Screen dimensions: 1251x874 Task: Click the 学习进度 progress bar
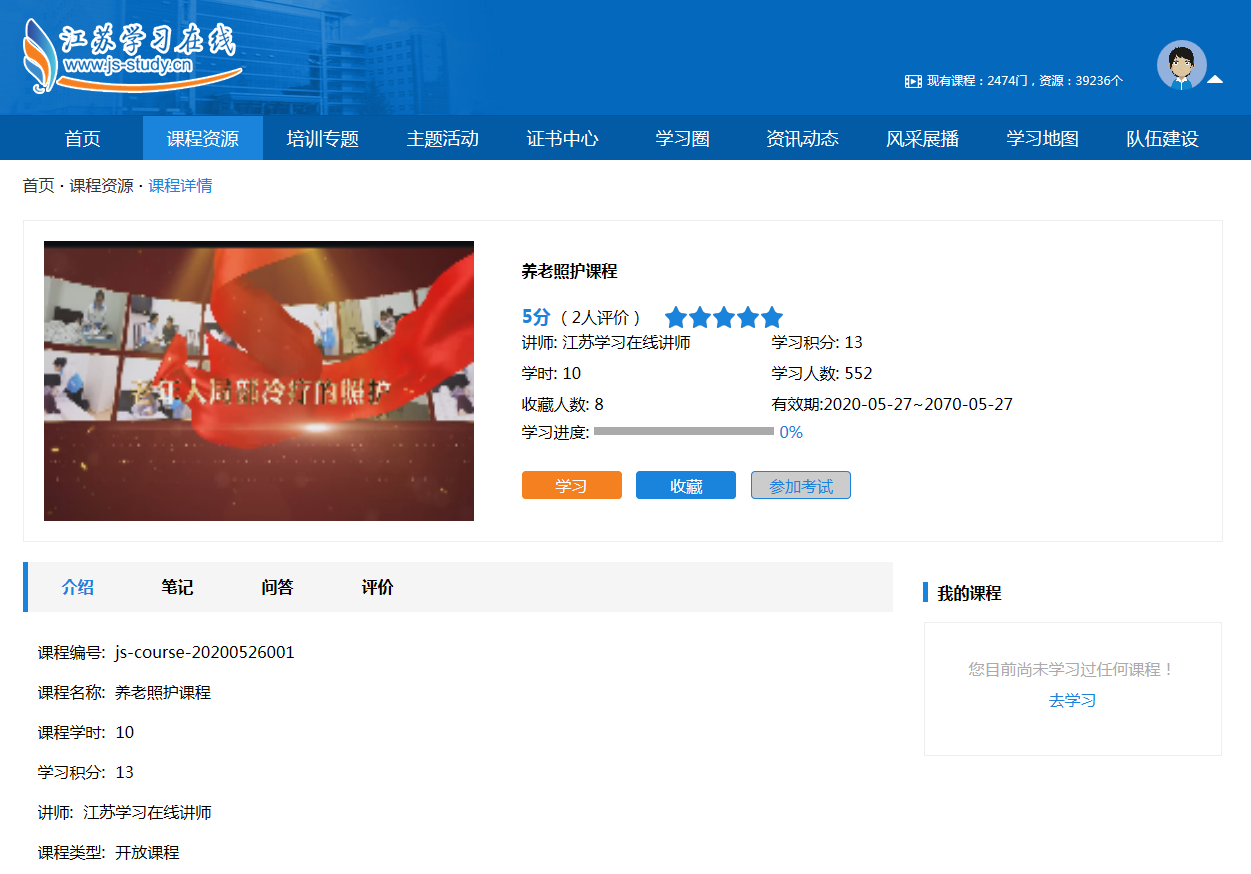pos(683,432)
